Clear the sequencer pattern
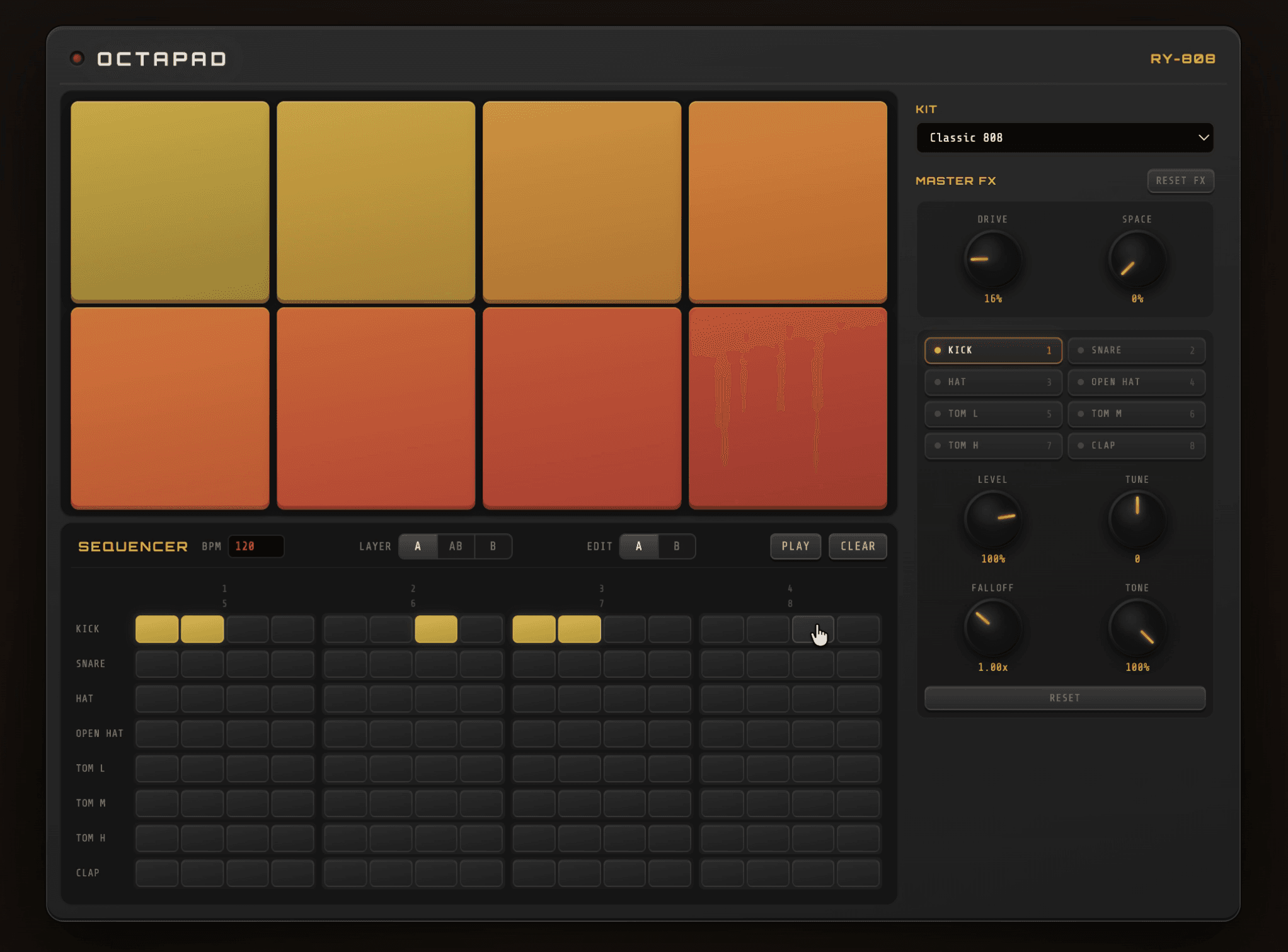Image resolution: width=1288 pixels, height=952 pixels. (x=857, y=546)
